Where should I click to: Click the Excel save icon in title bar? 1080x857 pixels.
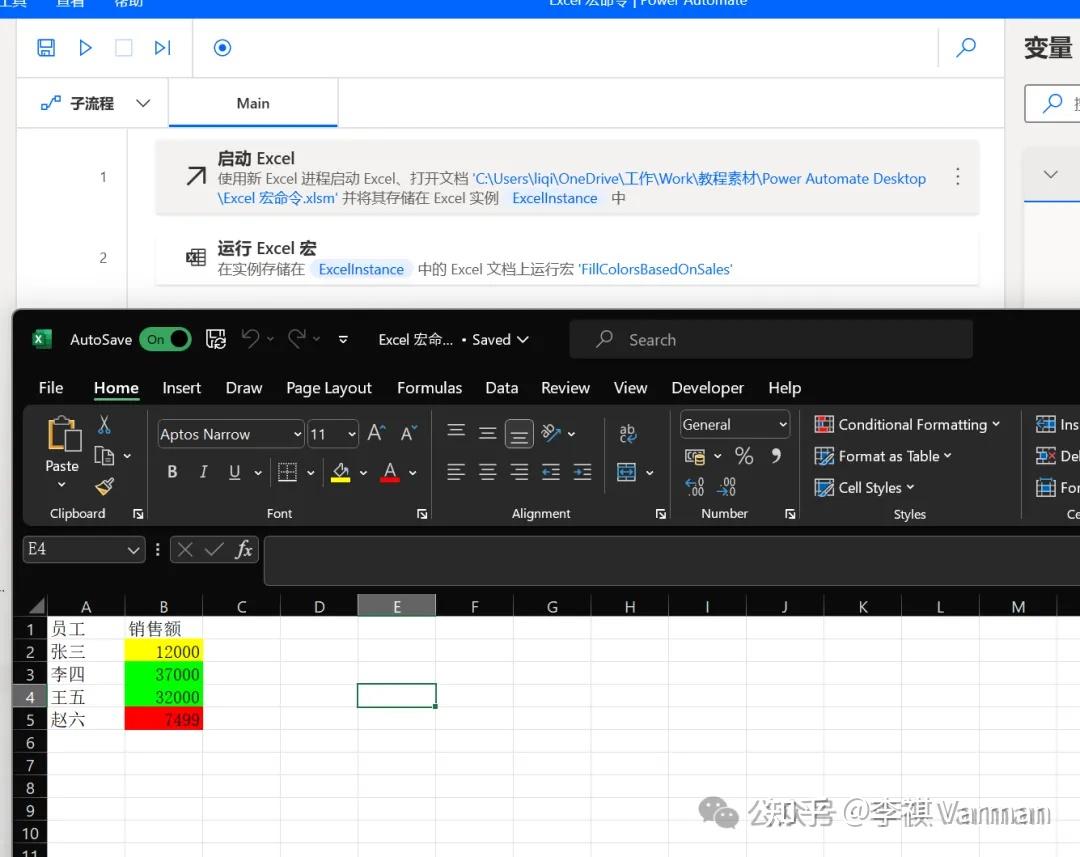[216, 339]
